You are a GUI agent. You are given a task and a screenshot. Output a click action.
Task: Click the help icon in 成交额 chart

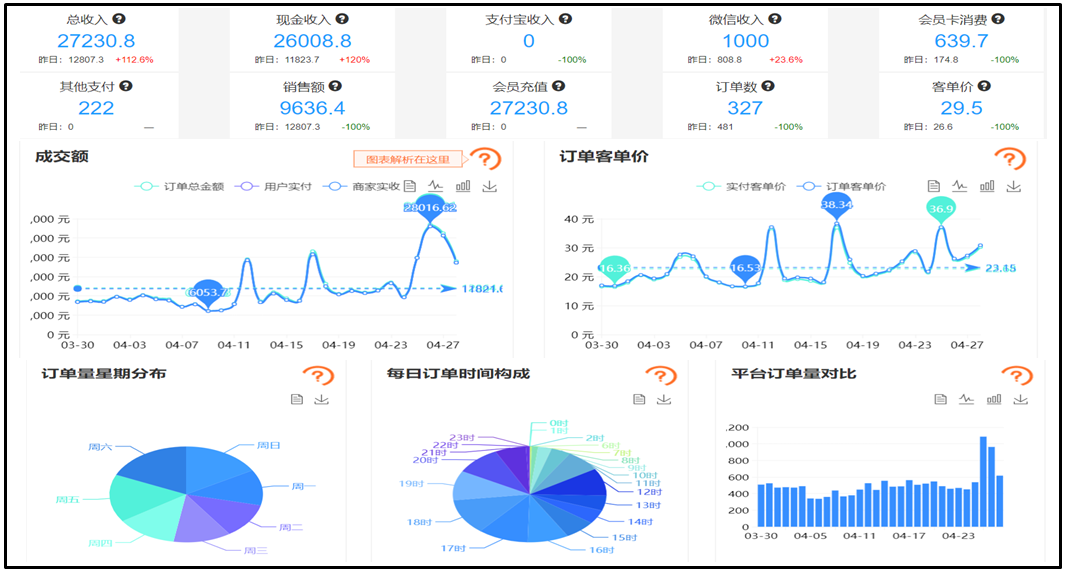pos(485,159)
